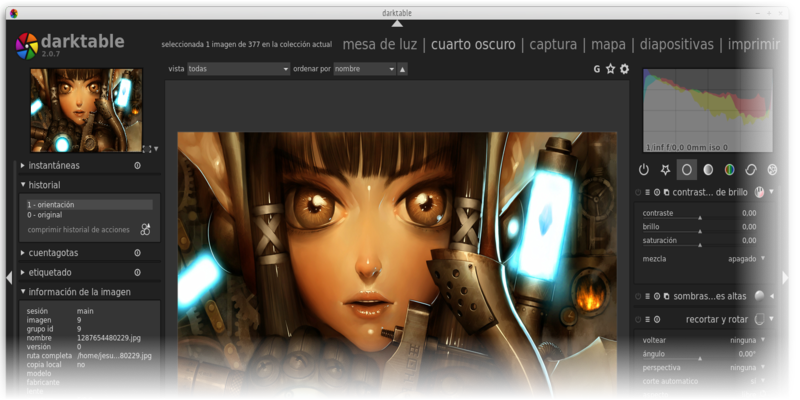Click grouping 'G' icon above the image
This screenshot has width=800, height=400.
coord(596,69)
